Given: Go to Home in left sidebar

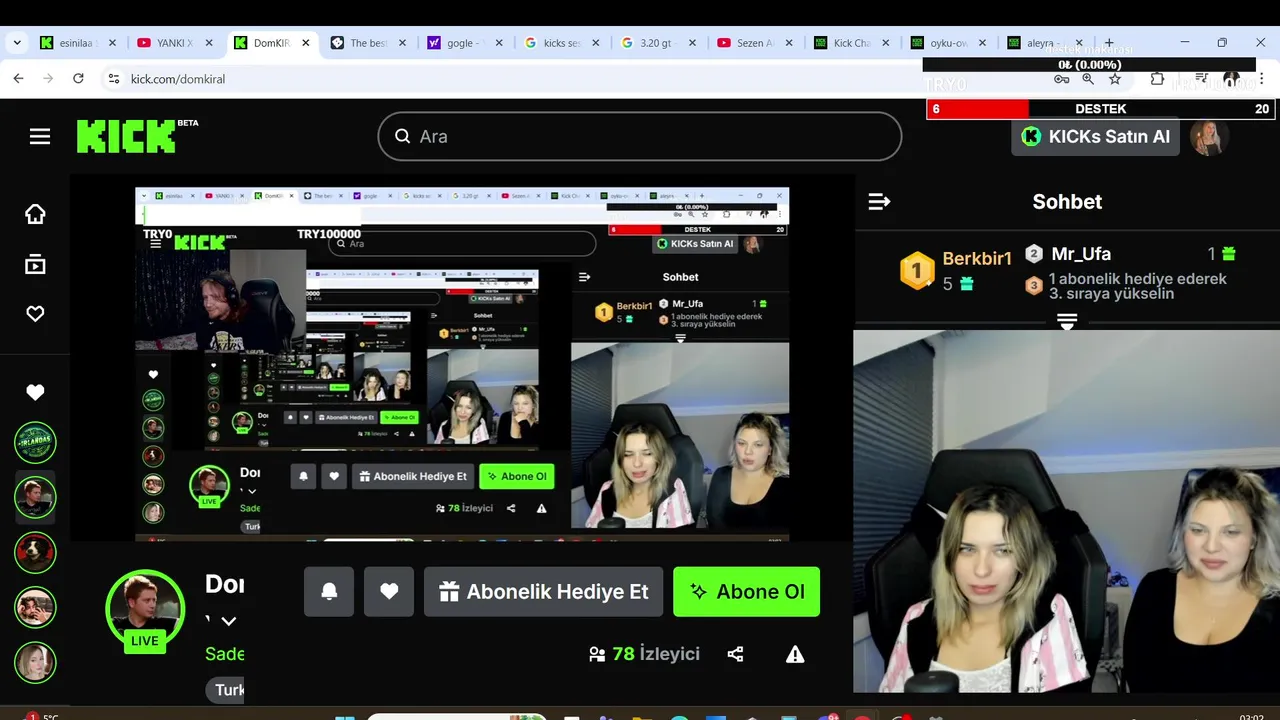Looking at the screenshot, I should (35, 214).
